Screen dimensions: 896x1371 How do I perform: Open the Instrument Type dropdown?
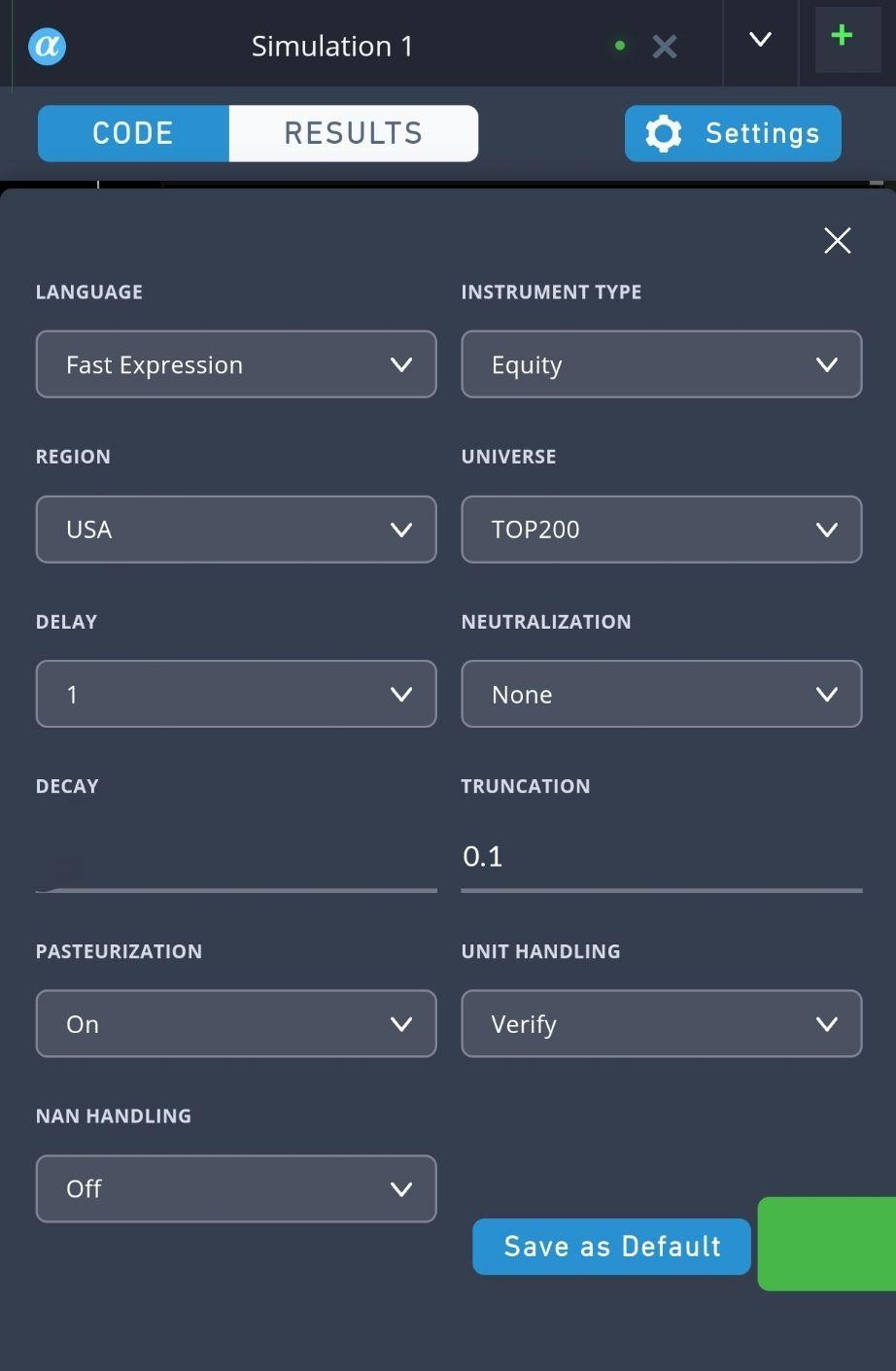point(661,364)
